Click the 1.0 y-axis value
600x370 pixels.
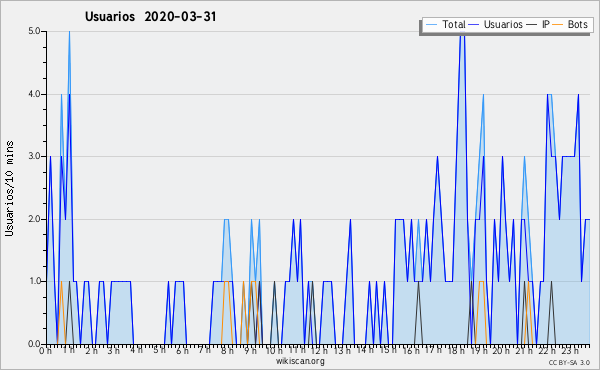click(x=34, y=281)
